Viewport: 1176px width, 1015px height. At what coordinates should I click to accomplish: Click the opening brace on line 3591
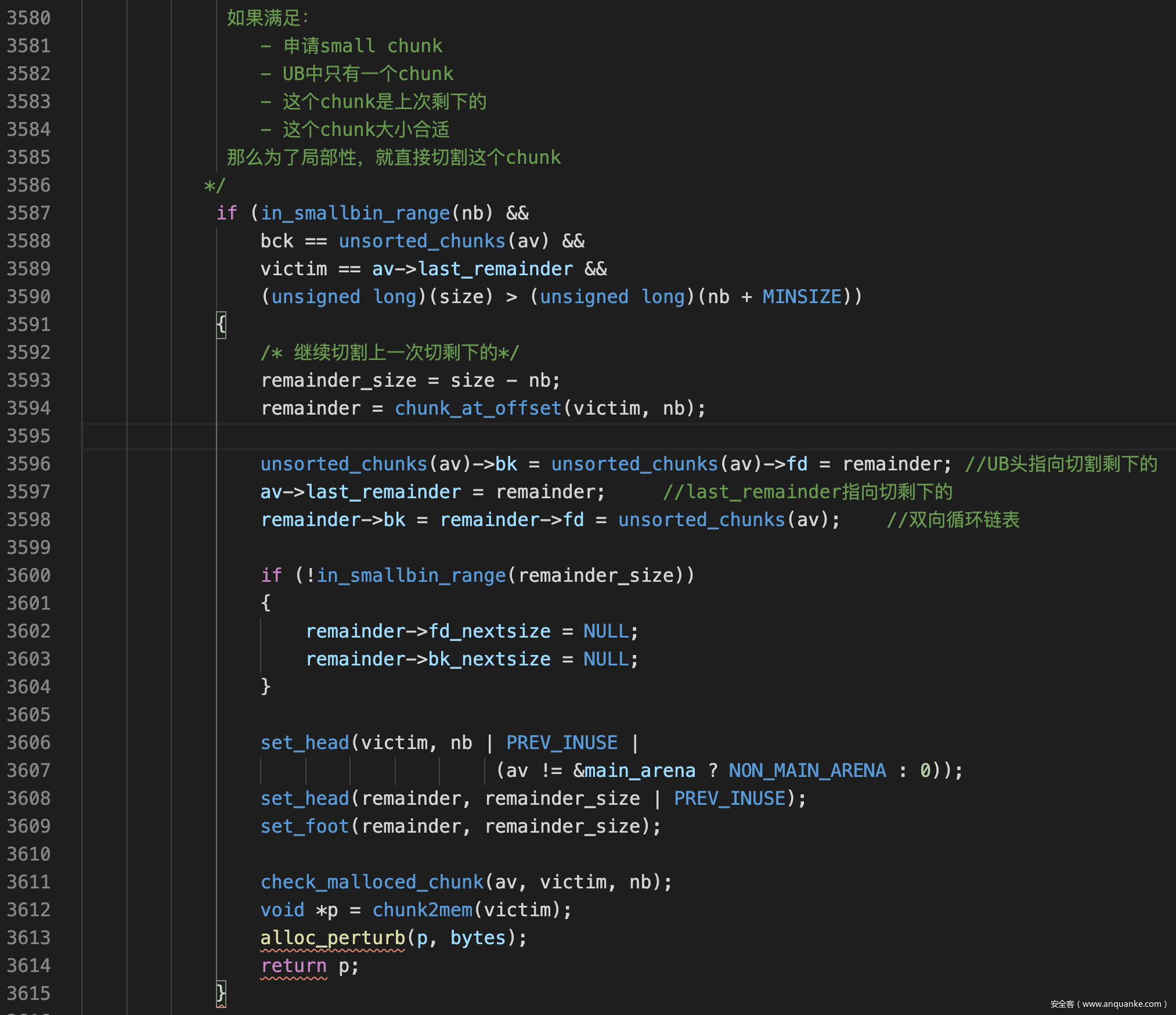(x=221, y=325)
